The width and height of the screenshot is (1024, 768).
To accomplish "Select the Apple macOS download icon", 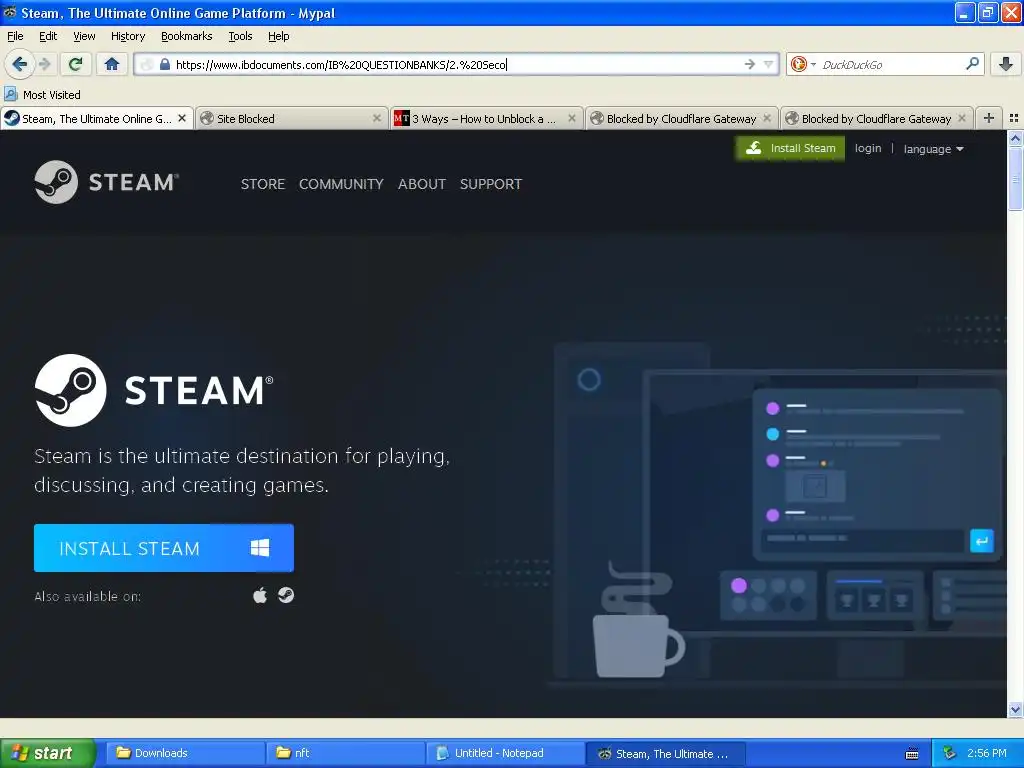I will [260, 595].
